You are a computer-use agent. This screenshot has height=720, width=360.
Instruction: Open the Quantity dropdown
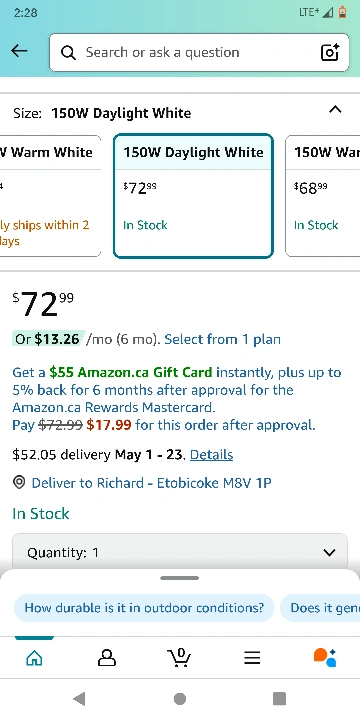[180, 551]
